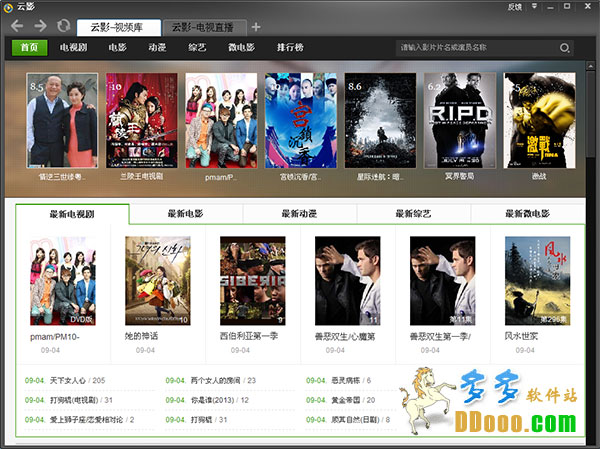Click the vertical scrollbar thumb

[x=590, y=113]
